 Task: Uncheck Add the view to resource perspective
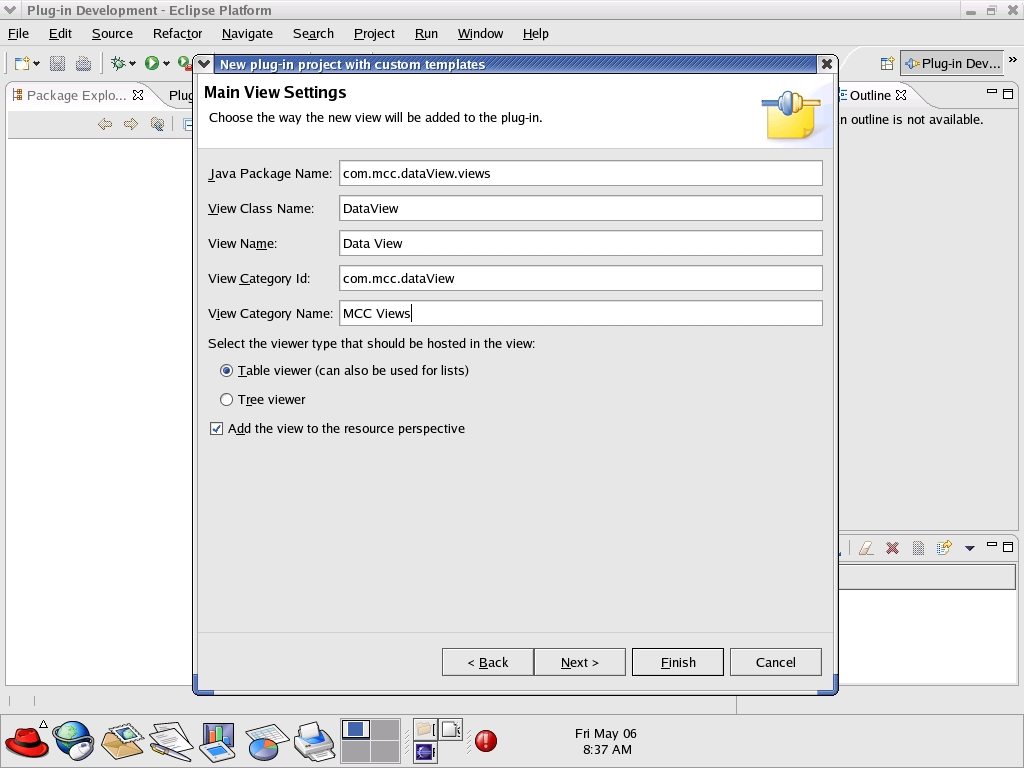point(216,429)
